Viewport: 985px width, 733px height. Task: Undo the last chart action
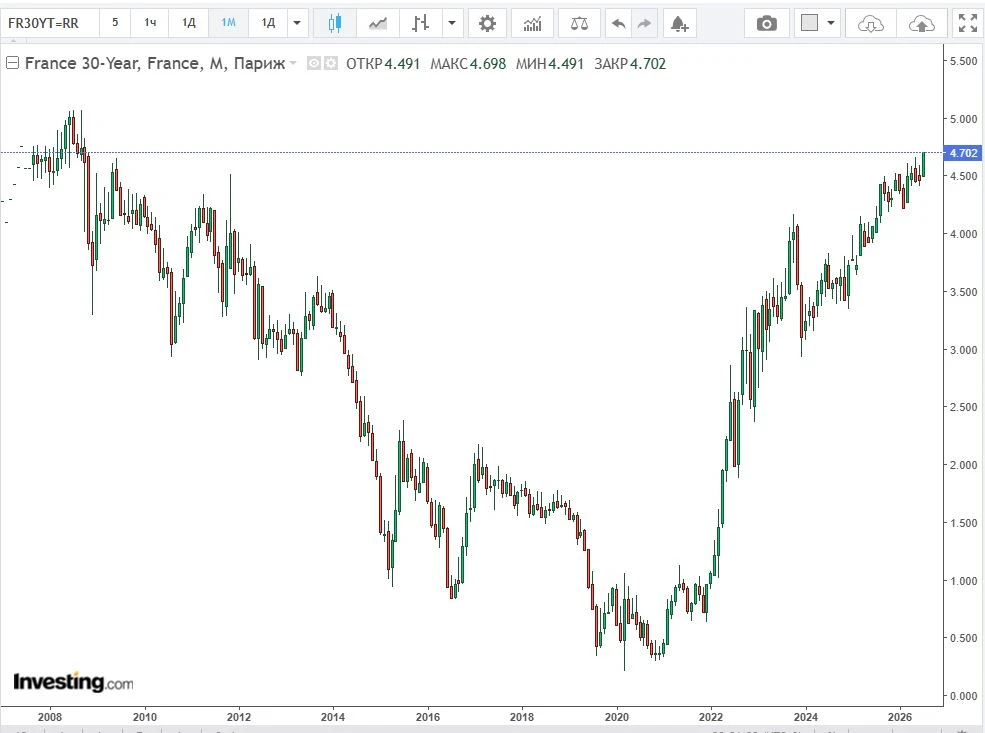618,23
